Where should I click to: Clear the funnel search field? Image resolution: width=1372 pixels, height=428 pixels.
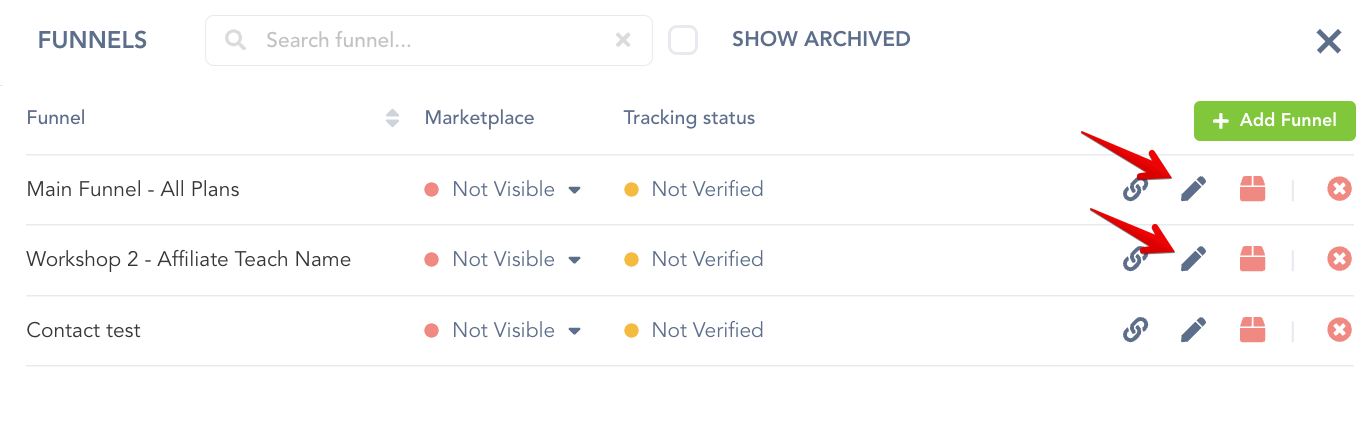tap(623, 40)
